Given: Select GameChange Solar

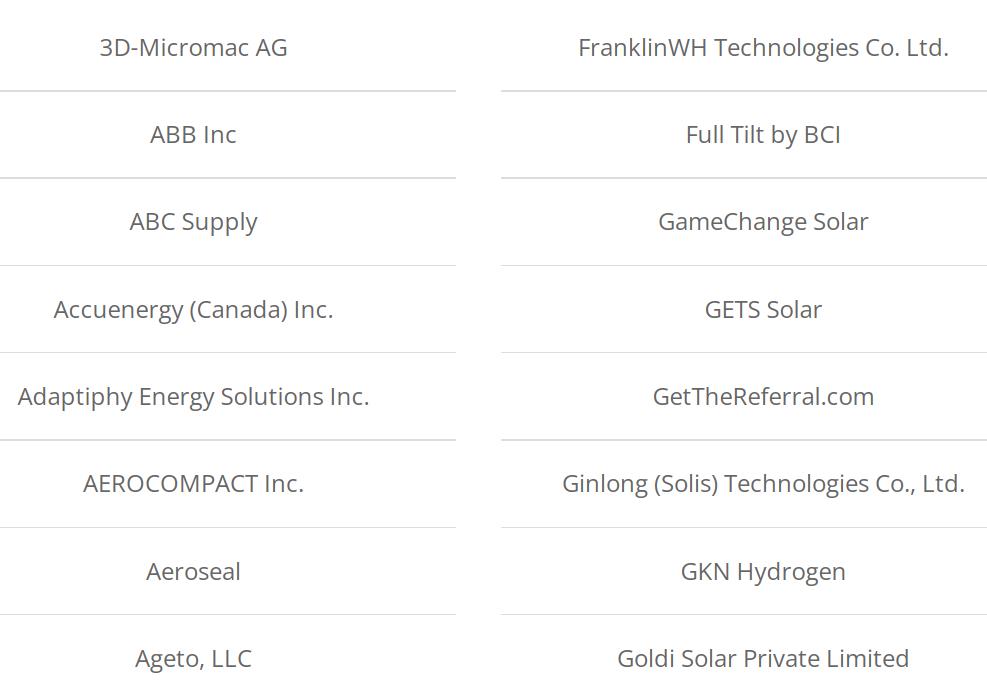Looking at the screenshot, I should coord(763,222).
